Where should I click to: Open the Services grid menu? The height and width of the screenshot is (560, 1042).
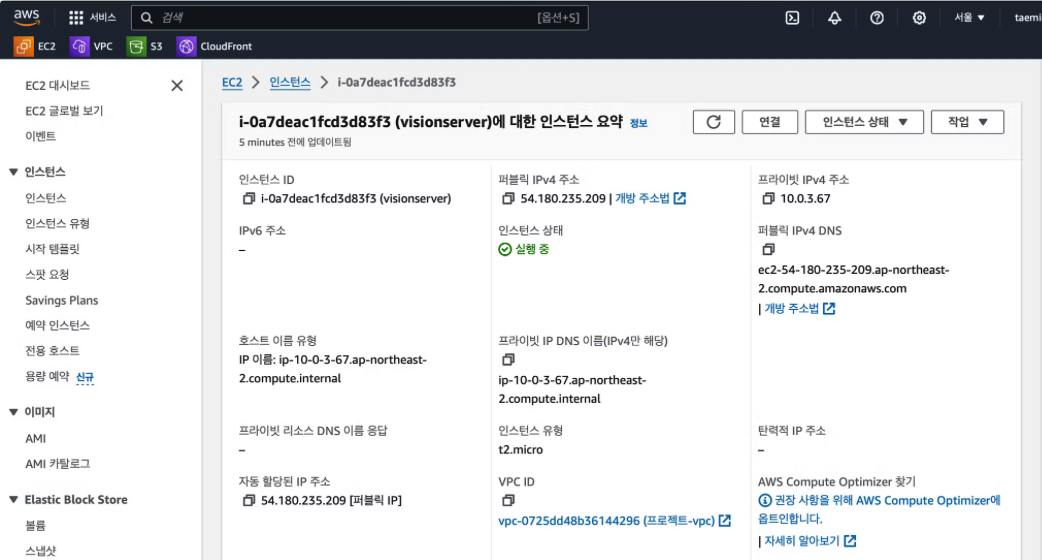(x=92, y=18)
